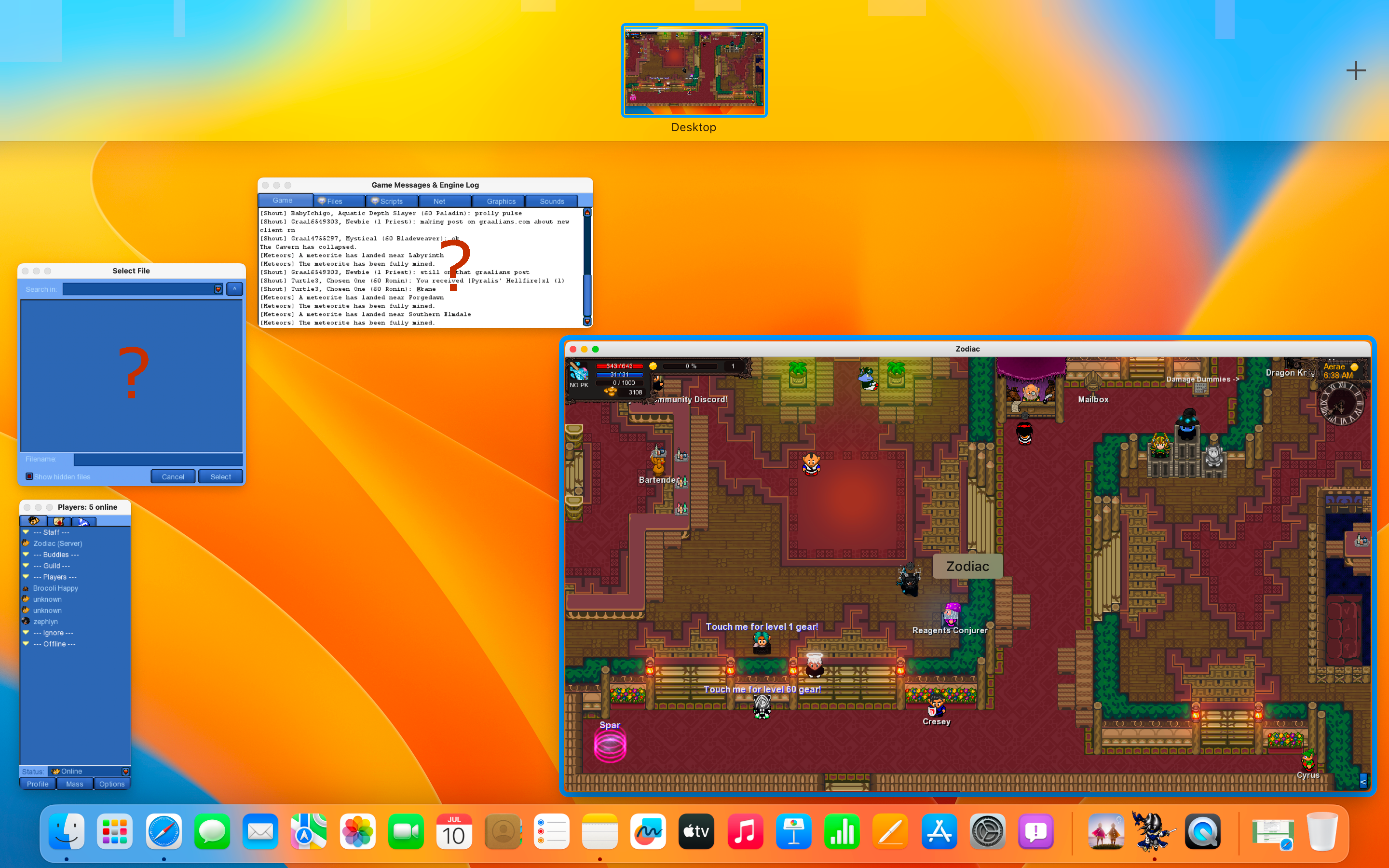This screenshot has width=1389, height=868.
Task: Click the blue arrow tab at game corner
Action: pos(1363,781)
